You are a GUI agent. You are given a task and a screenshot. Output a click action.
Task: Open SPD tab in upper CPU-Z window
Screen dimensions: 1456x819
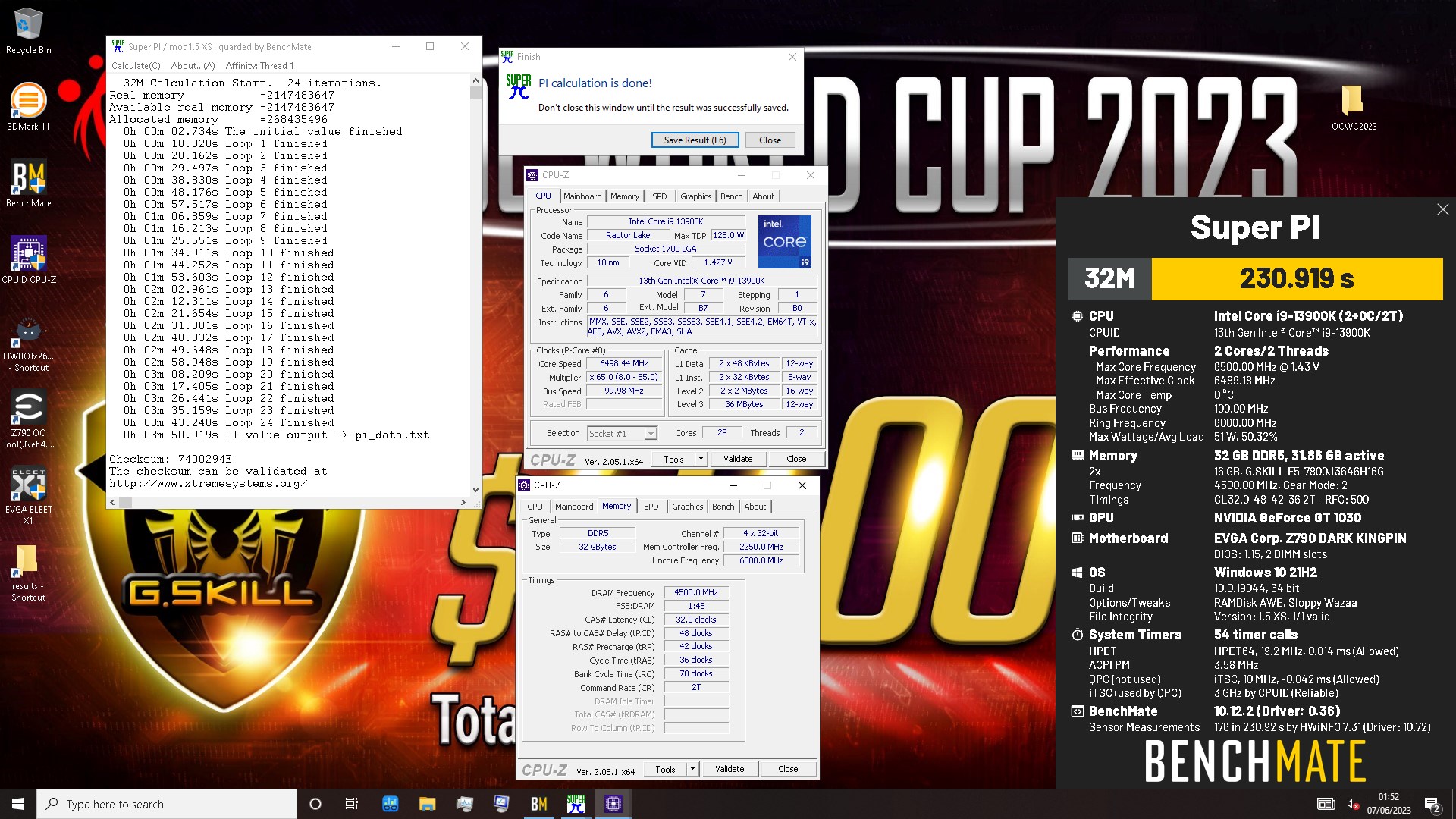pyautogui.click(x=660, y=196)
